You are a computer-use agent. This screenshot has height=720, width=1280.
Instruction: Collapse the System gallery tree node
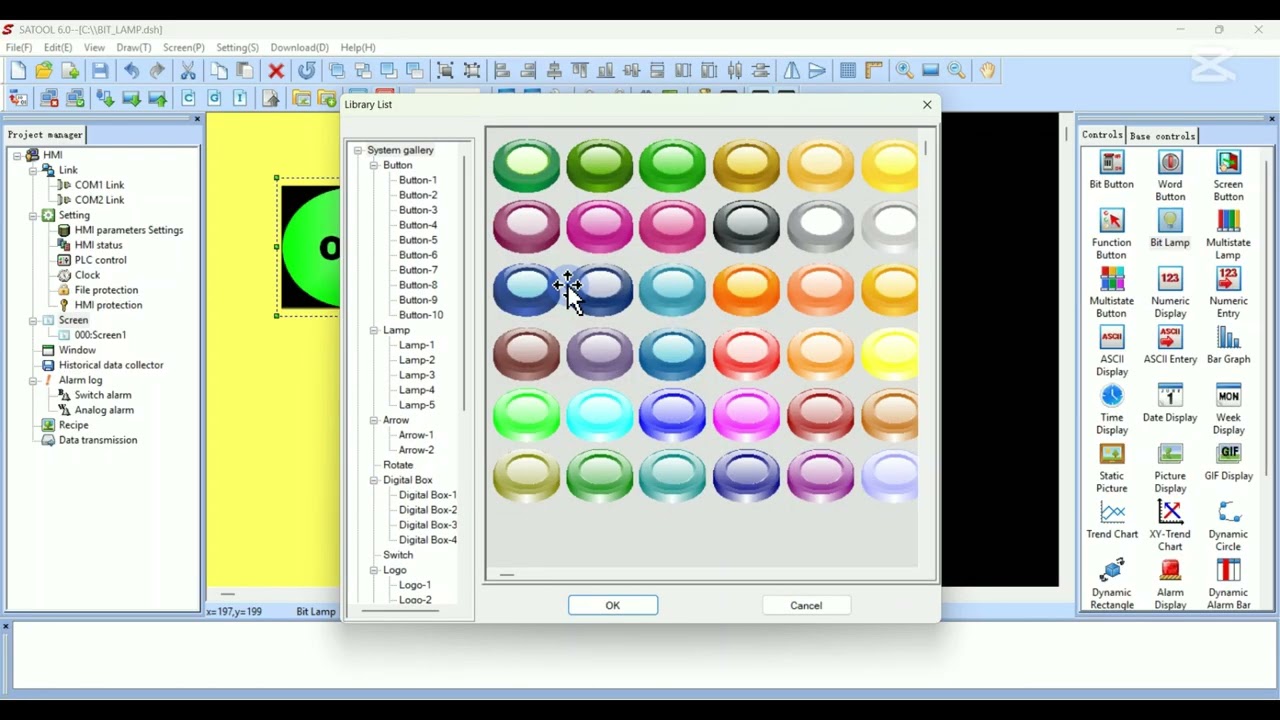[x=358, y=150]
